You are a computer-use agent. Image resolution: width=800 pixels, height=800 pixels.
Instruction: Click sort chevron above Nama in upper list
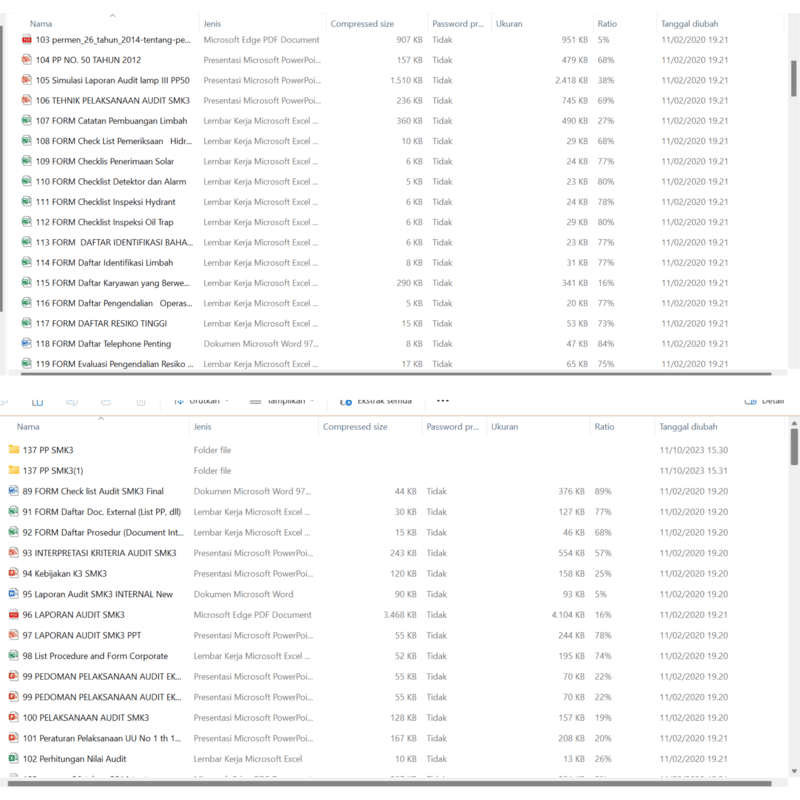click(x=112, y=15)
